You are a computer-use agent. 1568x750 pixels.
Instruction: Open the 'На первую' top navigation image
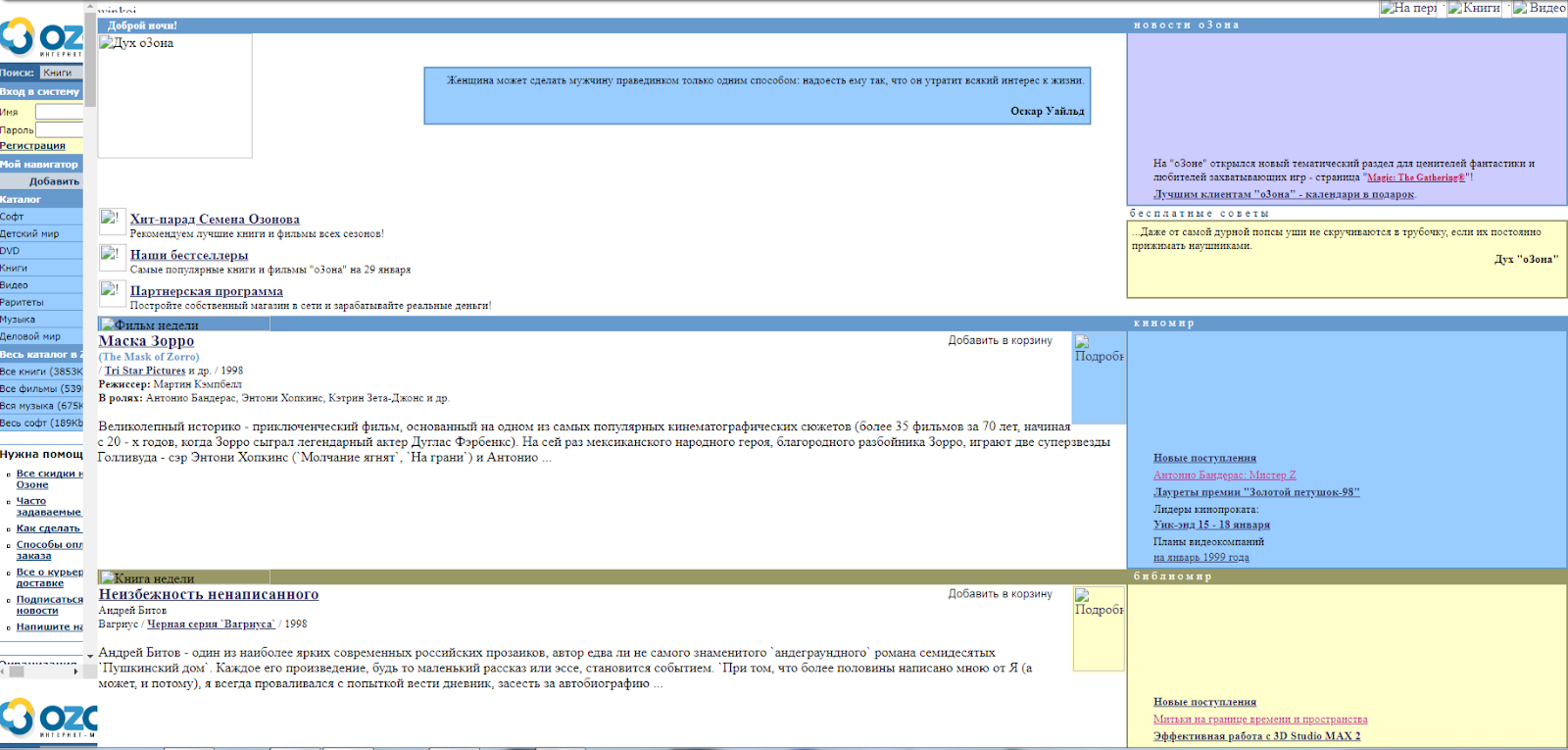point(1409,8)
